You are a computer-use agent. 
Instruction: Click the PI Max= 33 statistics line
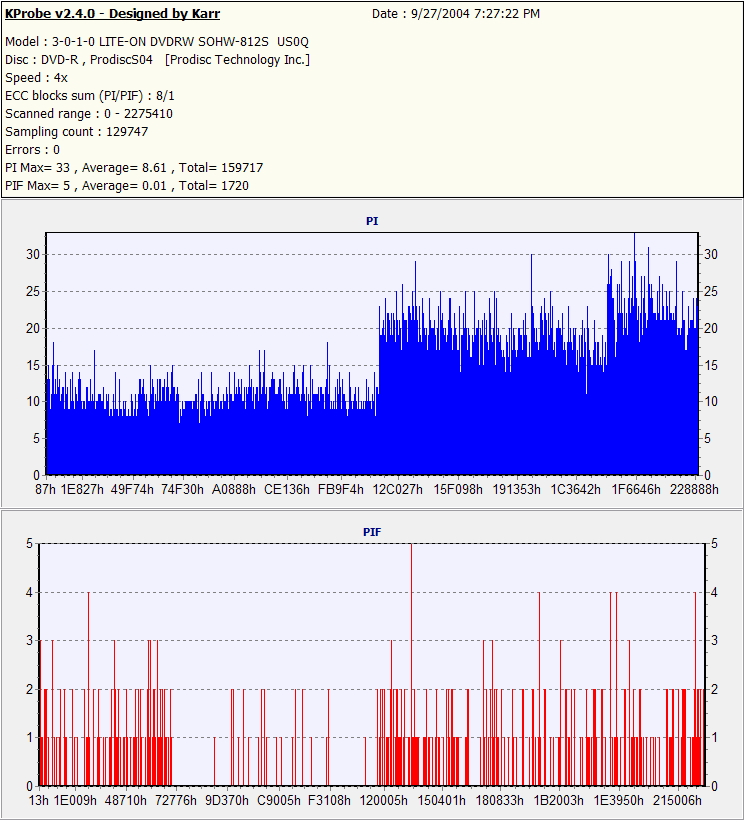point(134,167)
